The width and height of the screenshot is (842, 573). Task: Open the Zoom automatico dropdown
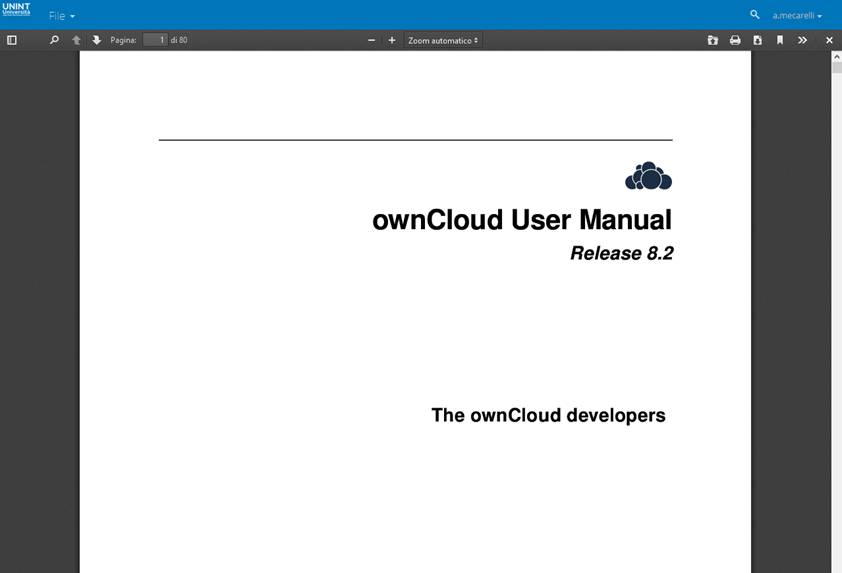[x=443, y=40]
